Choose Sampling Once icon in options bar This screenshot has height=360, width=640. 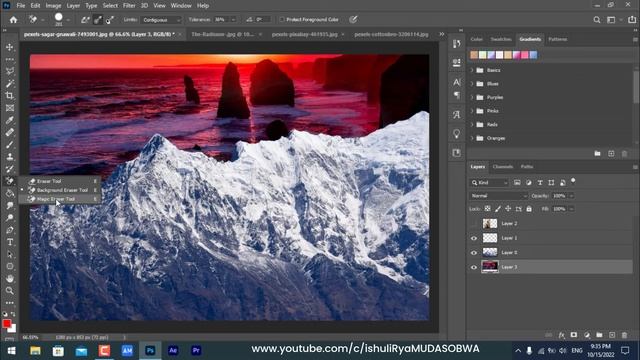(98, 20)
